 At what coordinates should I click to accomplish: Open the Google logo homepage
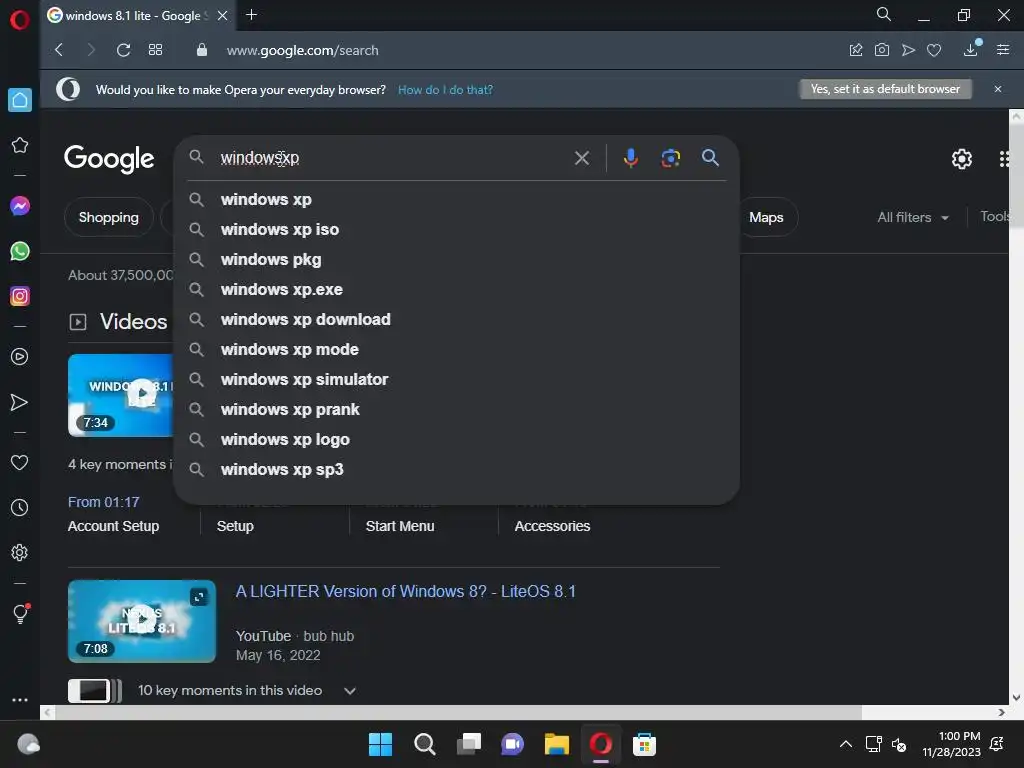(x=109, y=159)
